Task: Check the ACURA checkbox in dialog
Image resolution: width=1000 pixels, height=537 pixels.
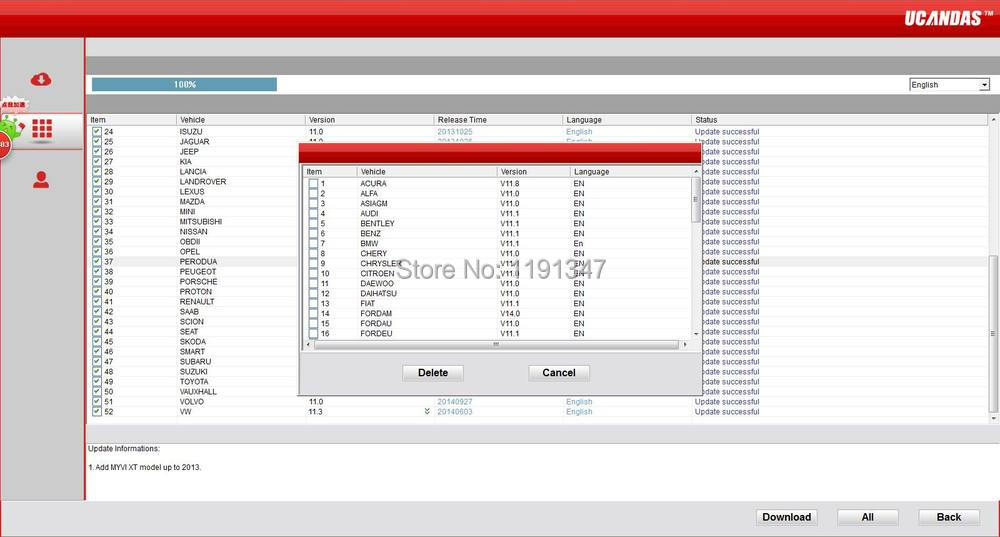Action: click(x=313, y=184)
